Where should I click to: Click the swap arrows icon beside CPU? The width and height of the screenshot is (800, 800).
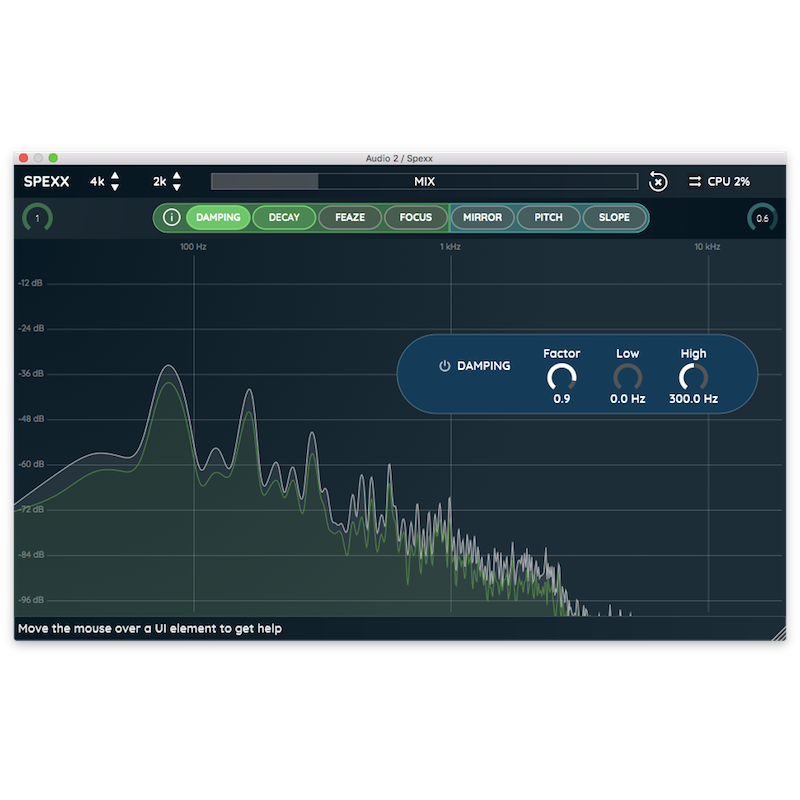click(694, 182)
